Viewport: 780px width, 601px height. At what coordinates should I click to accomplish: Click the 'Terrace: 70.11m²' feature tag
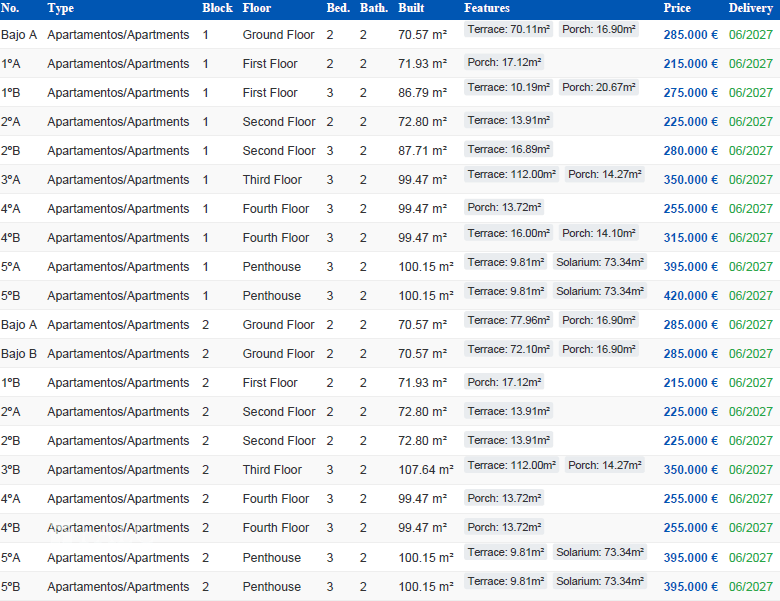(509, 30)
